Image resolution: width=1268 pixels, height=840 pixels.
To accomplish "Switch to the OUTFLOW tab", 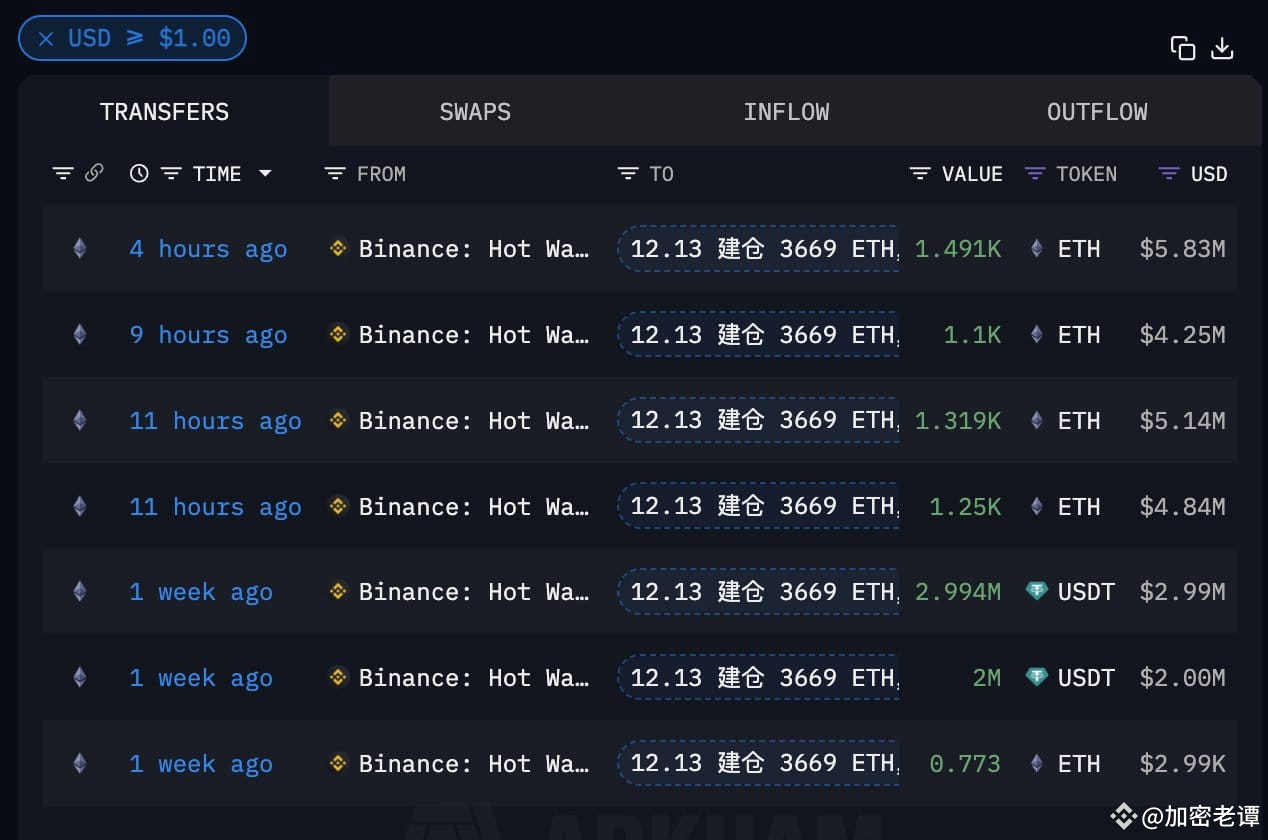I will [x=1097, y=111].
